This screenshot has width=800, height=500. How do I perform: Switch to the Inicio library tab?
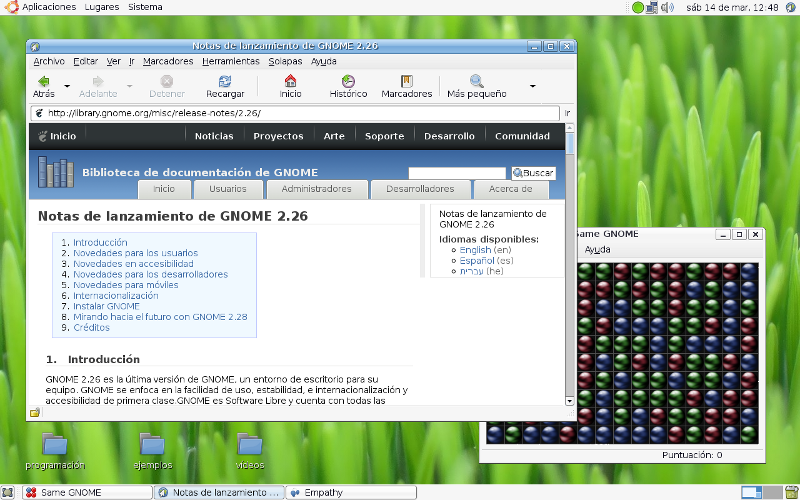[x=164, y=189]
